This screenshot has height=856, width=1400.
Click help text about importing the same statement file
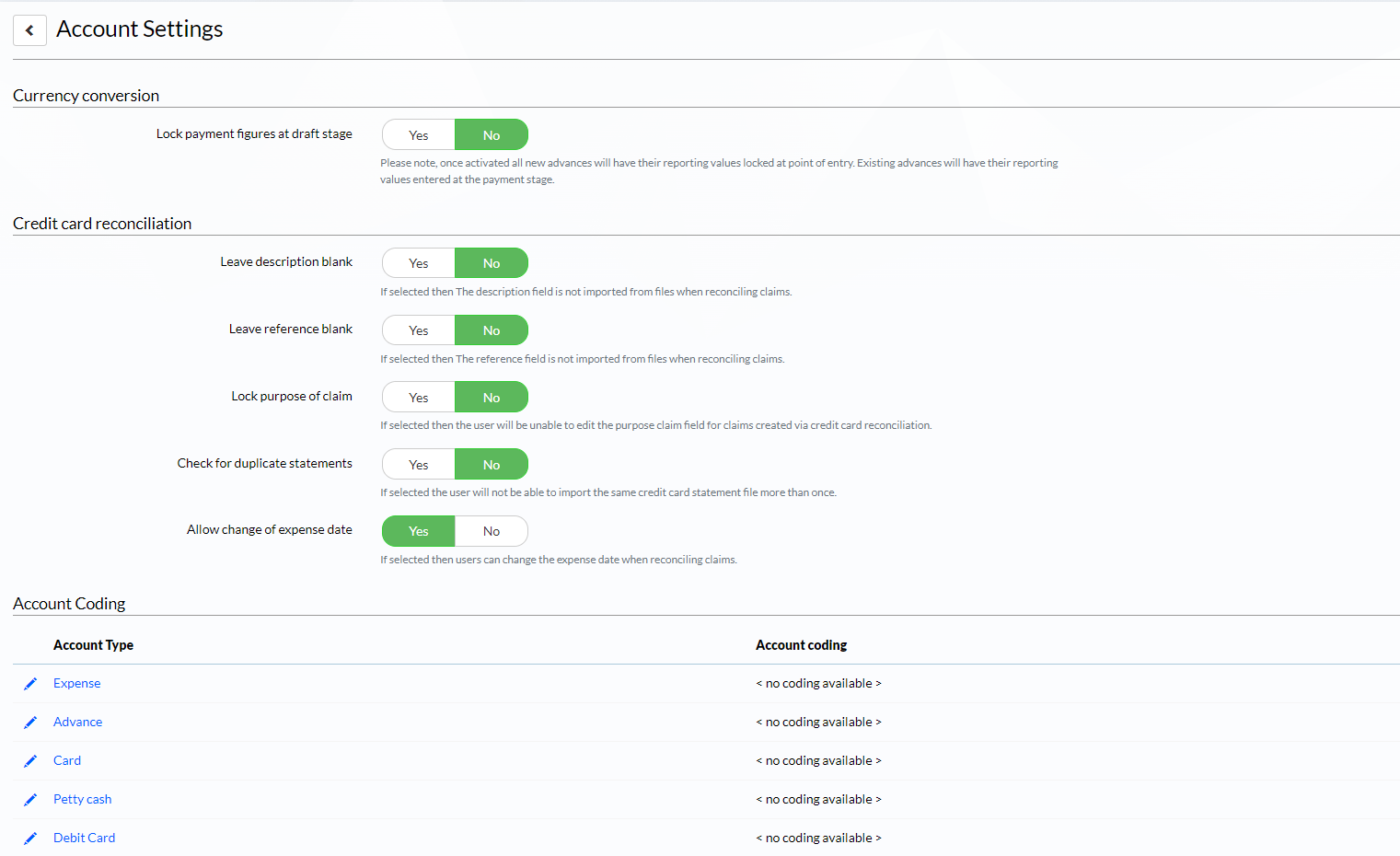[608, 492]
